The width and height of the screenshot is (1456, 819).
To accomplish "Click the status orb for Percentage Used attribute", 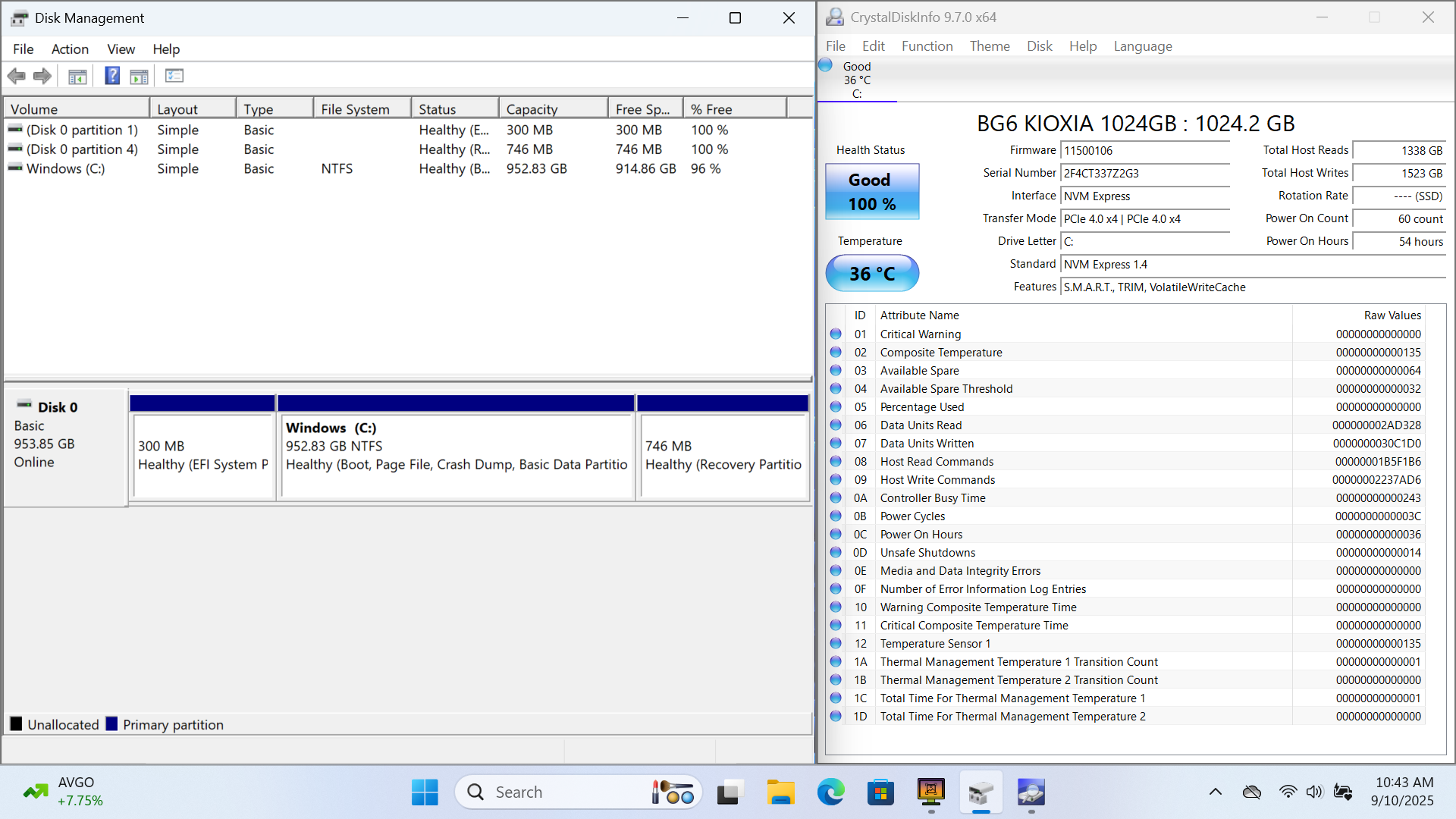I will 836,406.
